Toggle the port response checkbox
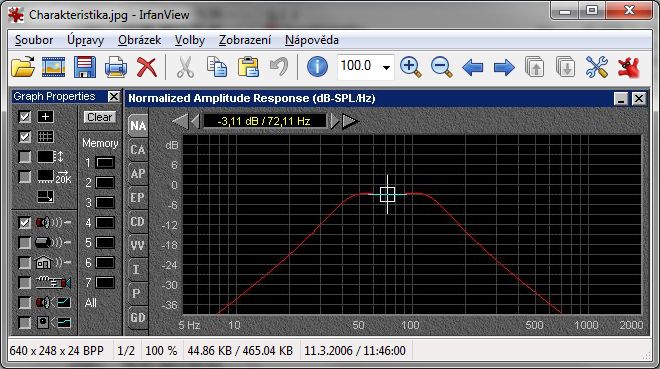 [x=25, y=242]
